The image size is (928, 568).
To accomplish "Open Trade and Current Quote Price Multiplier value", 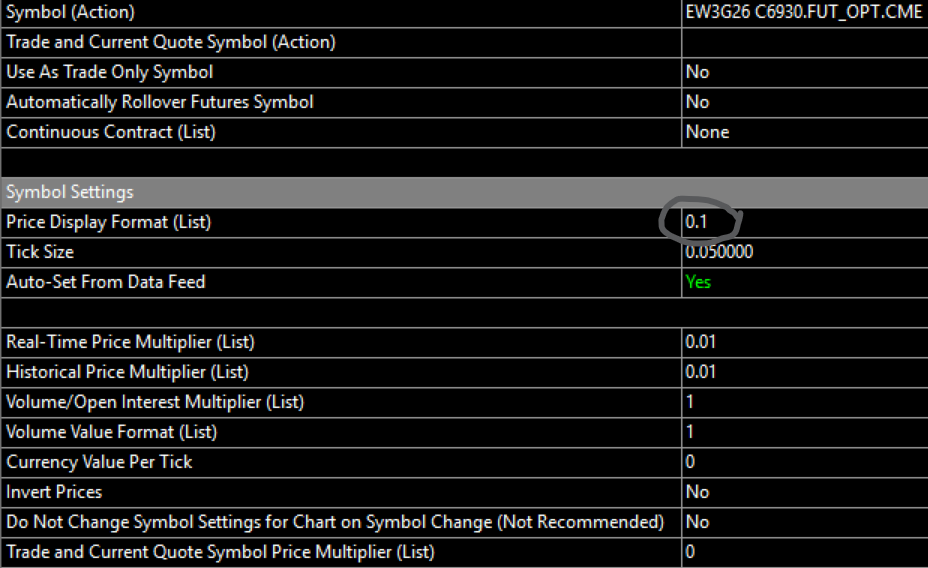I will 690,552.
